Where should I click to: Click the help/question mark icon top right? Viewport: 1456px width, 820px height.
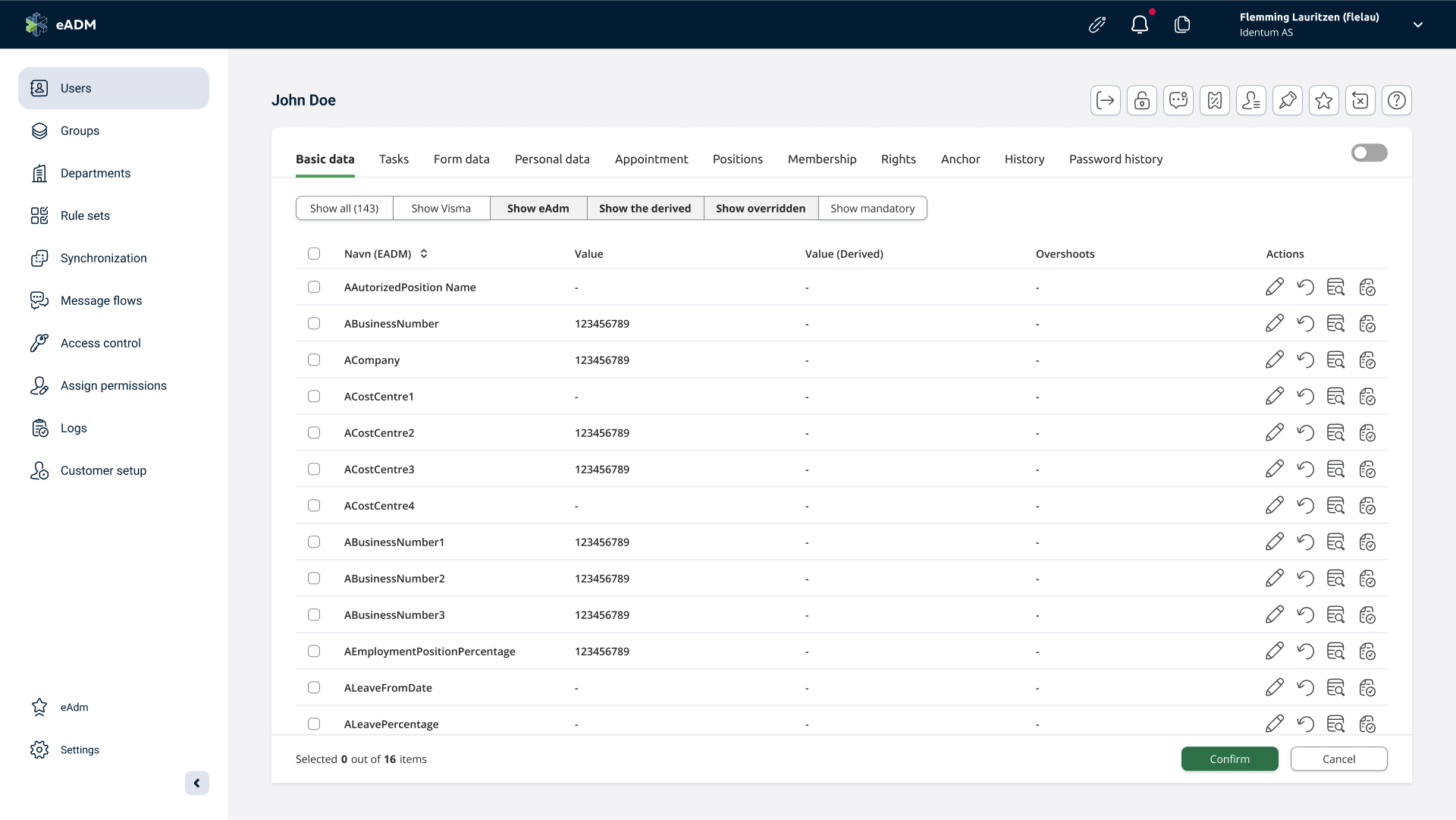tap(1397, 100)
